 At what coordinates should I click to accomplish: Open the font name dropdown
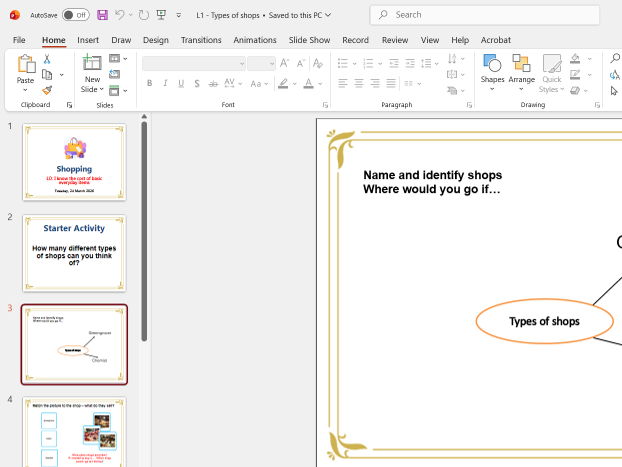click(x=242, y=63)
